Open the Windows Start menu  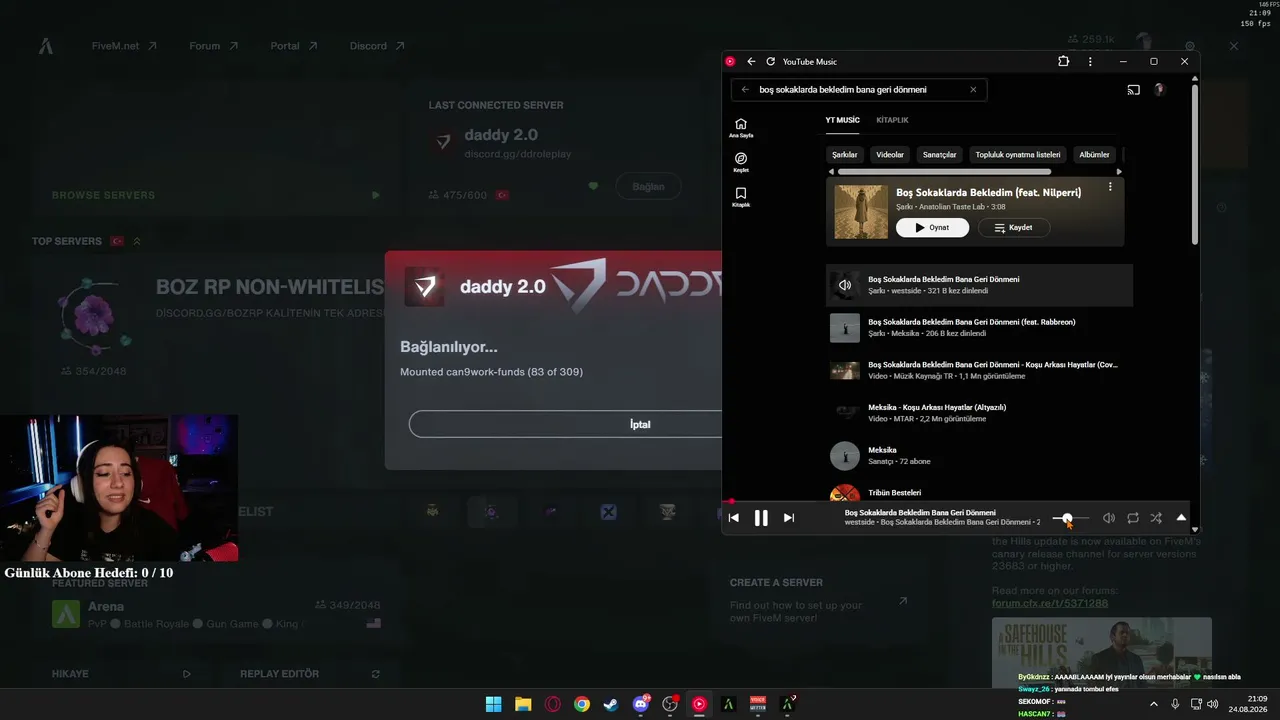pyautogui.click(x=493, y=704)
